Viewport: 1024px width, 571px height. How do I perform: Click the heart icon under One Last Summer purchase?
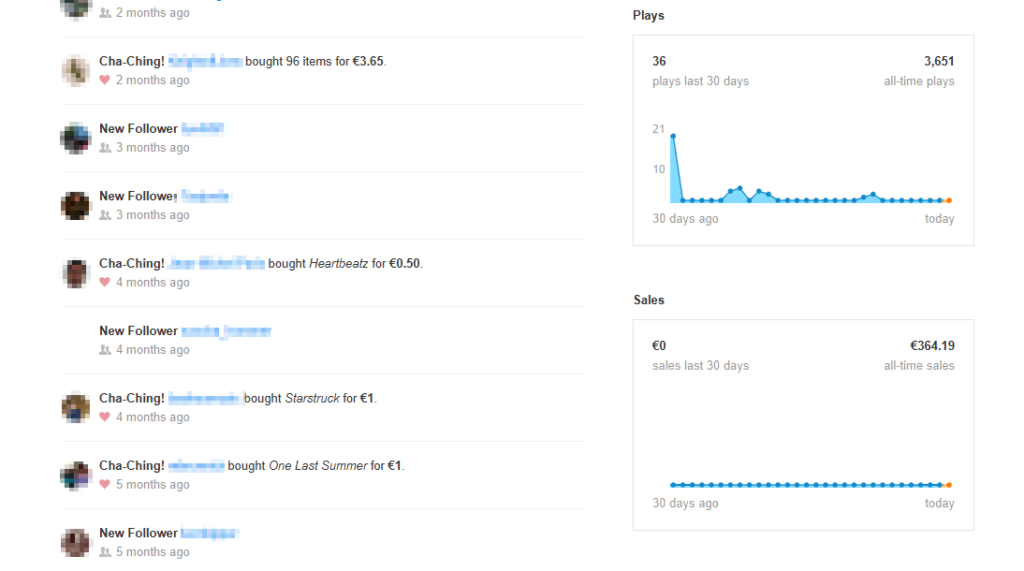click(x=105, y=484)
